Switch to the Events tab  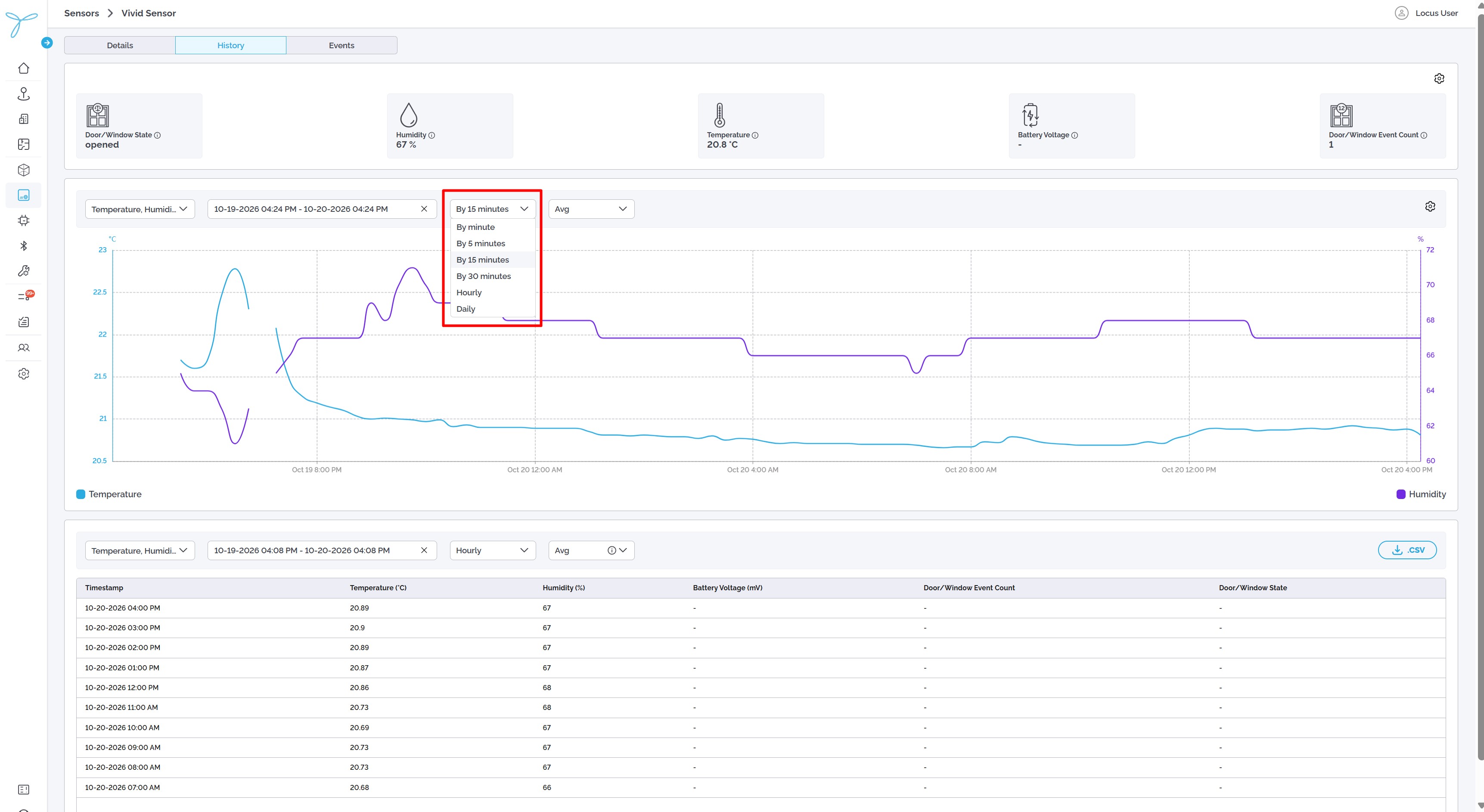342,45
